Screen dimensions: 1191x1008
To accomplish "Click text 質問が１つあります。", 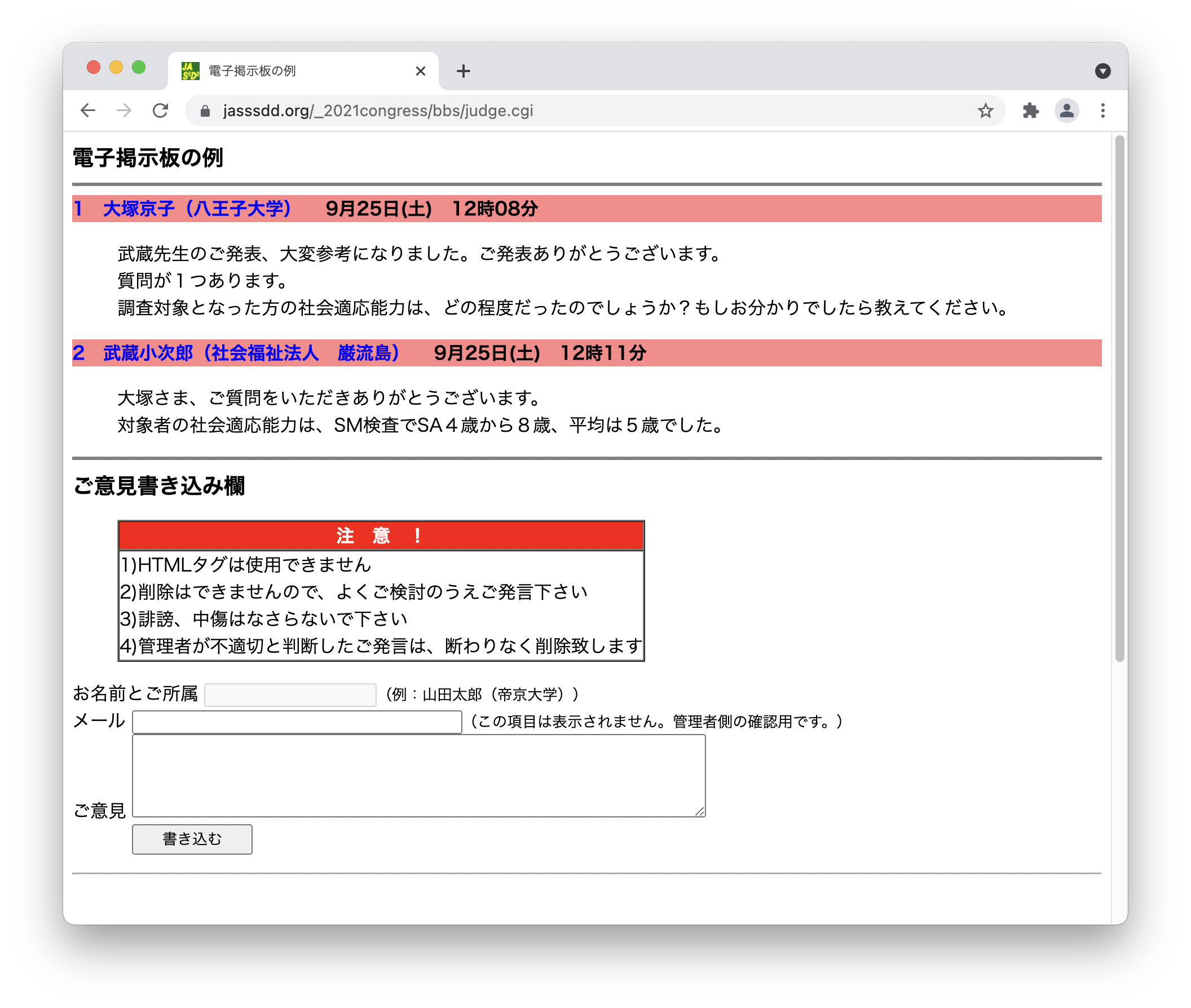I will (203, 281).
